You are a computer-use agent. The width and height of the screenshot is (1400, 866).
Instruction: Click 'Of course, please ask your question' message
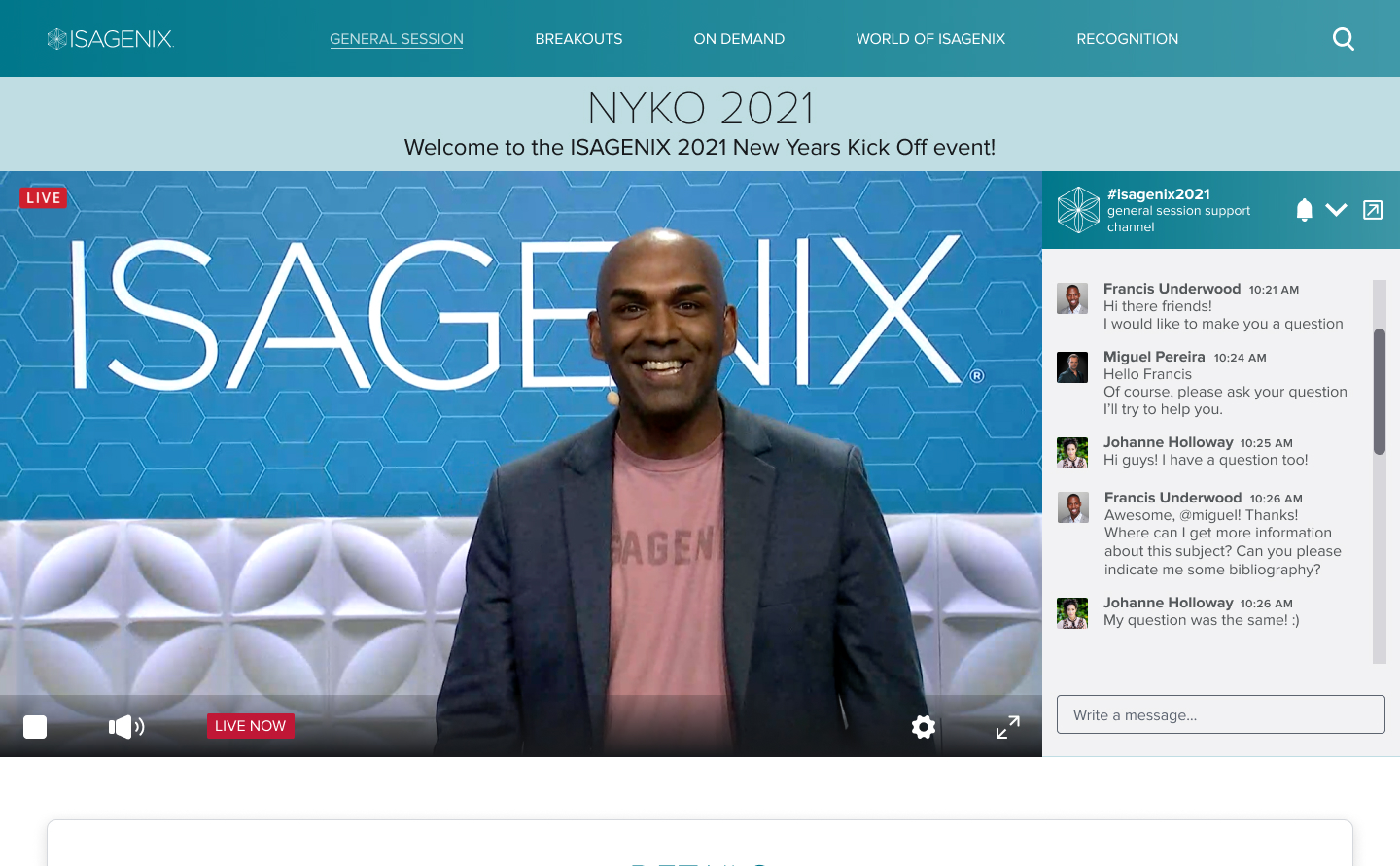(1225, 392)
